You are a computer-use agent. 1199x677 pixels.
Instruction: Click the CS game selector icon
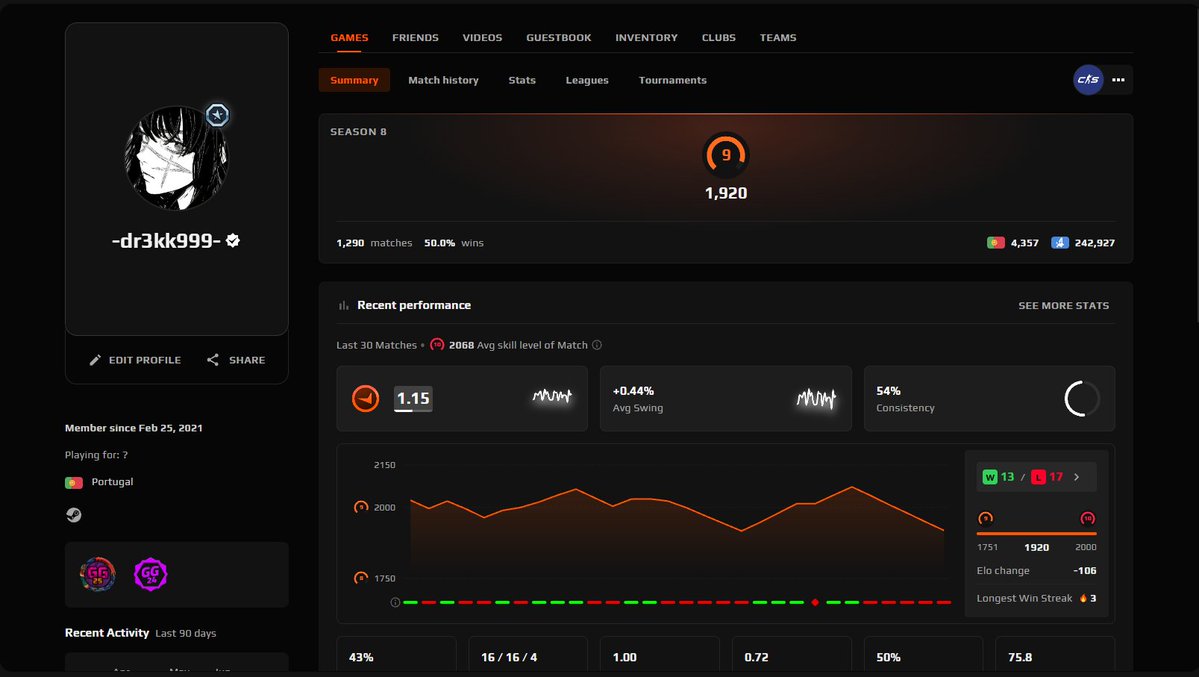pos(1088,80)
